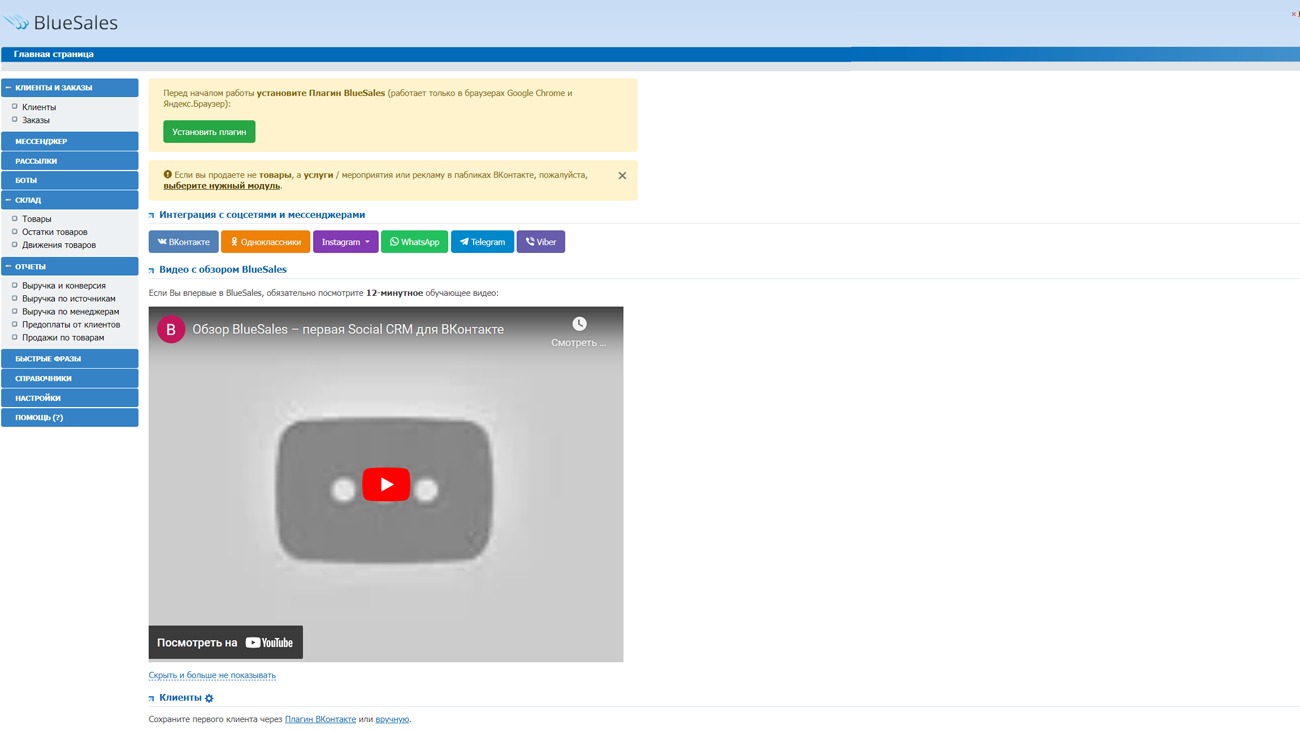The image size is (1300, 731).
Task: Expand the Instagram dropdown
Action: [x=346, y=242]
